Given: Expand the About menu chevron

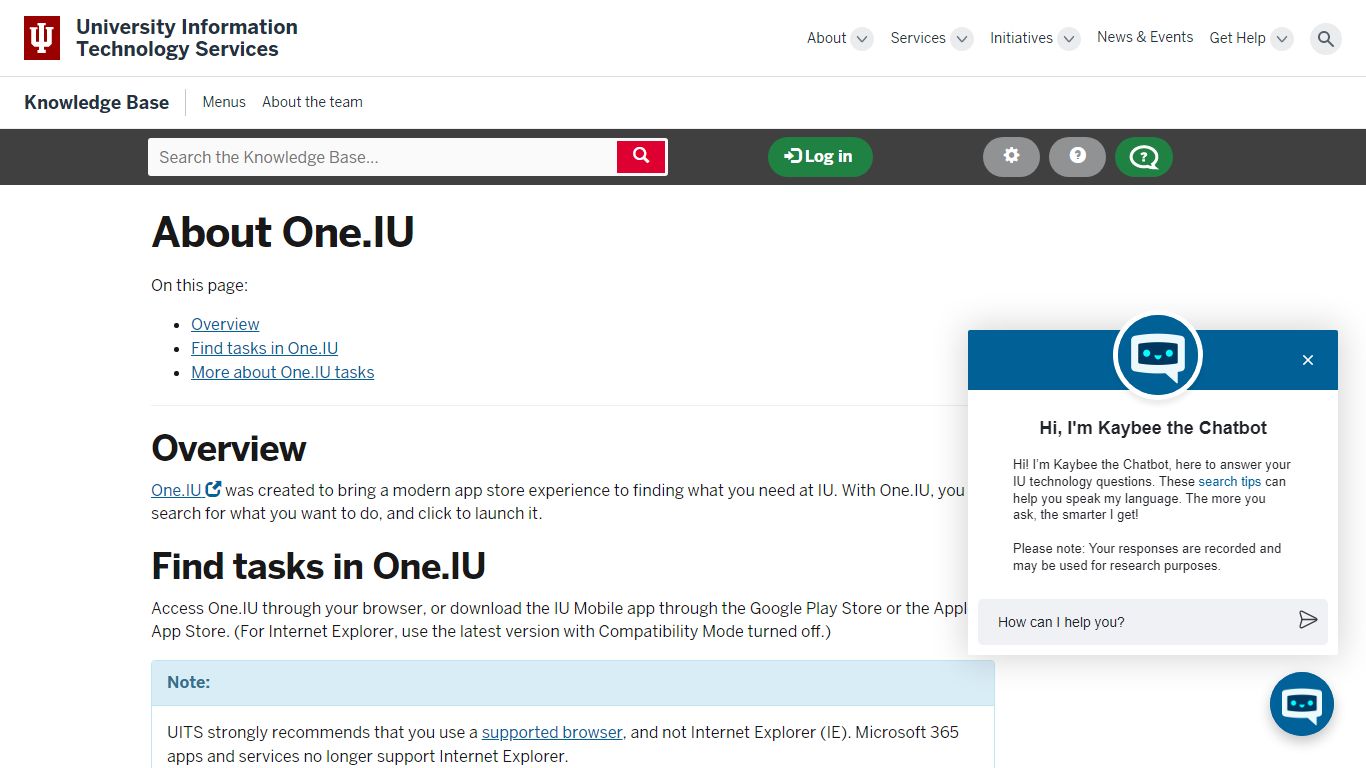Looking at the screenshot, I should 862,39.
